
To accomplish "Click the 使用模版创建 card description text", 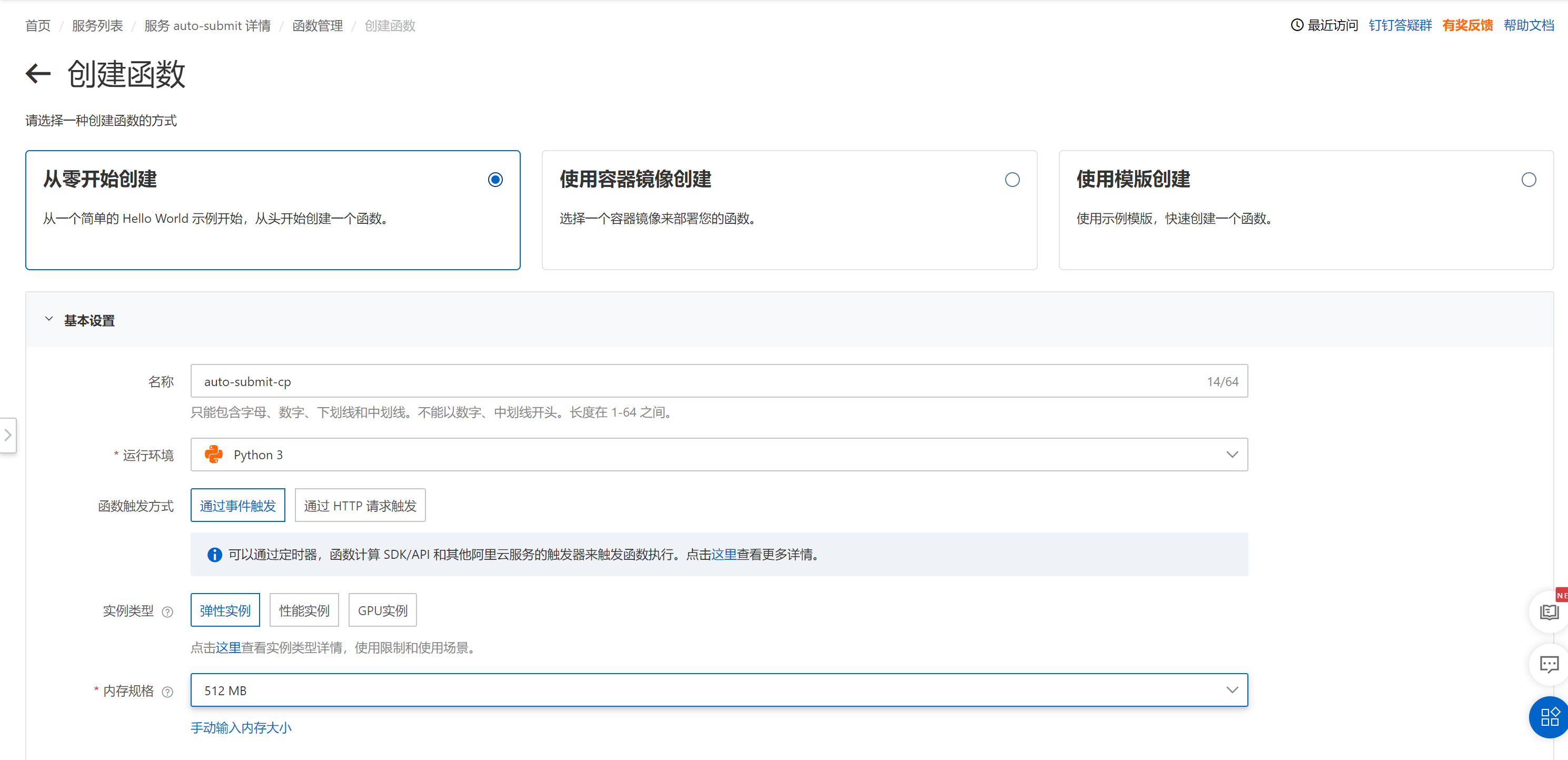I will 1175,219.
